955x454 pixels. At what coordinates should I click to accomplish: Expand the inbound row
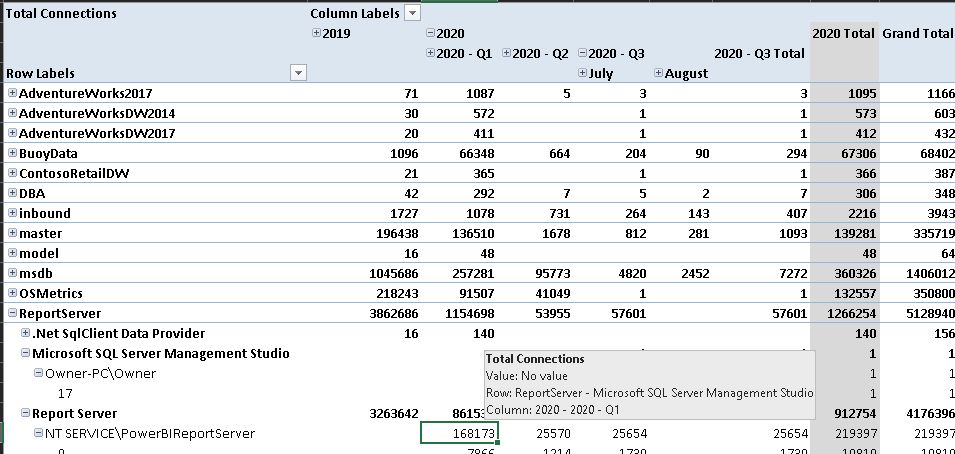click(x=13, y=213)
